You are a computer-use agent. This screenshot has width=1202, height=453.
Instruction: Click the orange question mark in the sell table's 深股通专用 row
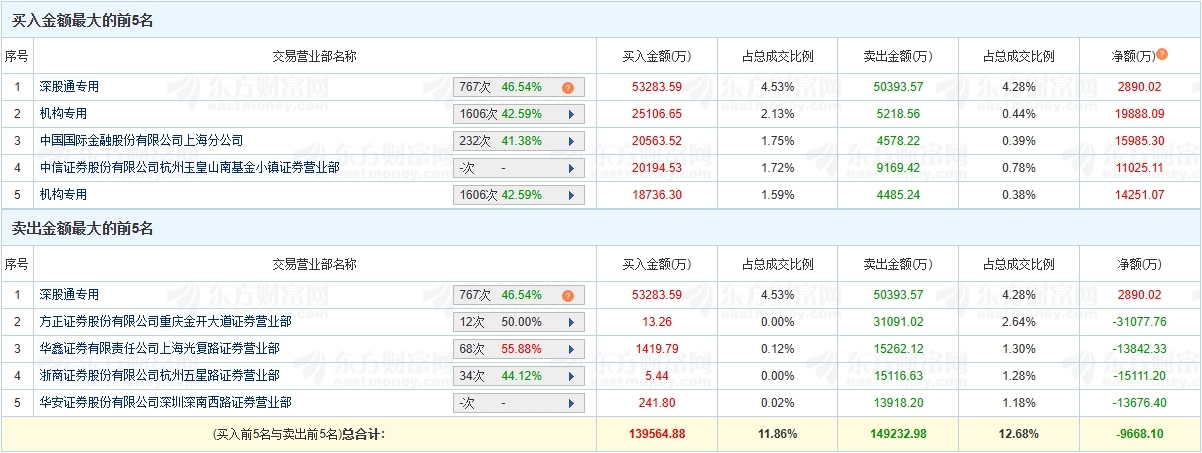point(567,296)
